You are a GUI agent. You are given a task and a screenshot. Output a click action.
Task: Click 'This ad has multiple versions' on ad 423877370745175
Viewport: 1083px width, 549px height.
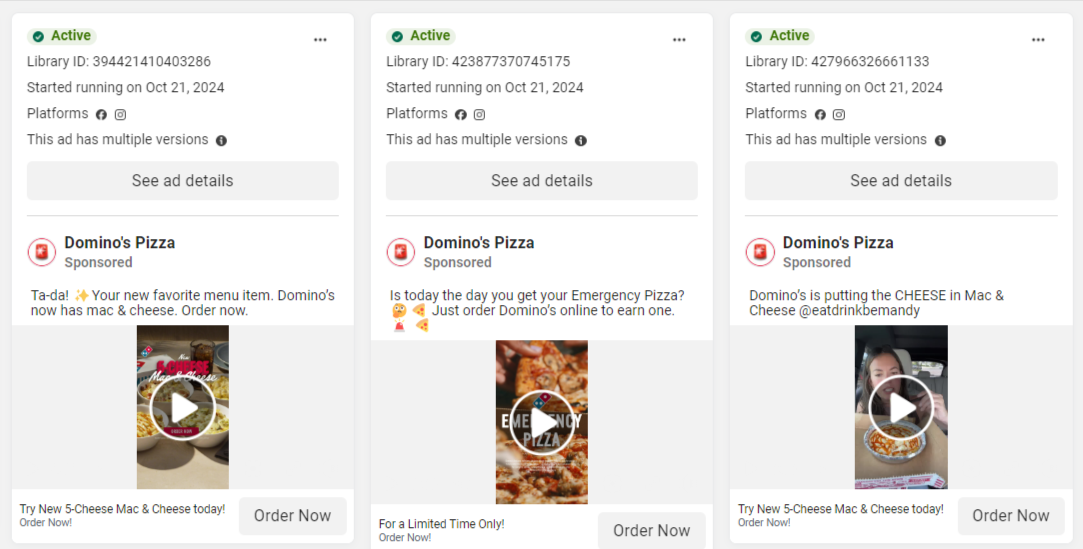click(477, 139)
